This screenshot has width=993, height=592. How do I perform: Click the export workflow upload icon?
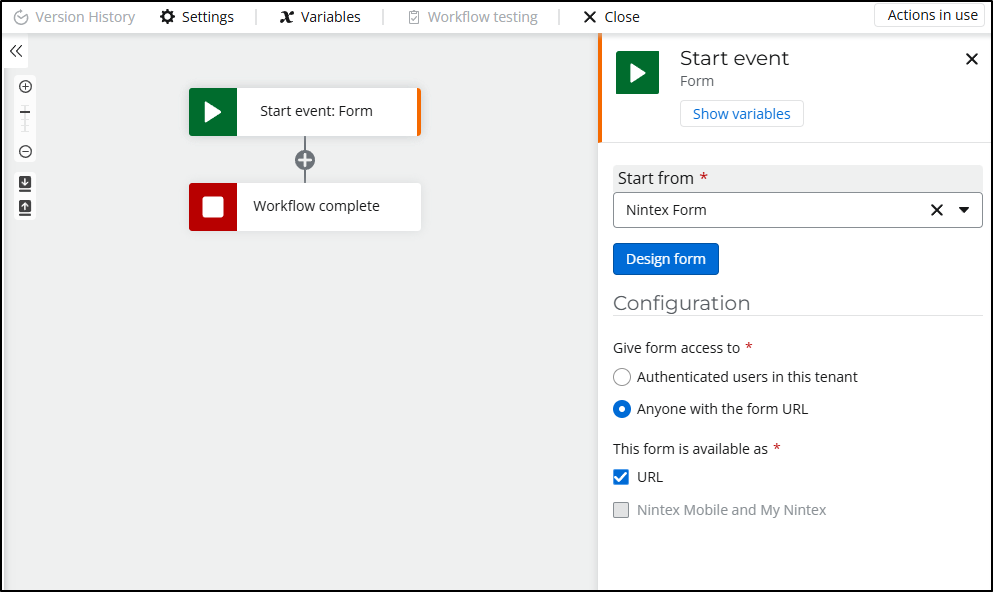click(25, 208)
